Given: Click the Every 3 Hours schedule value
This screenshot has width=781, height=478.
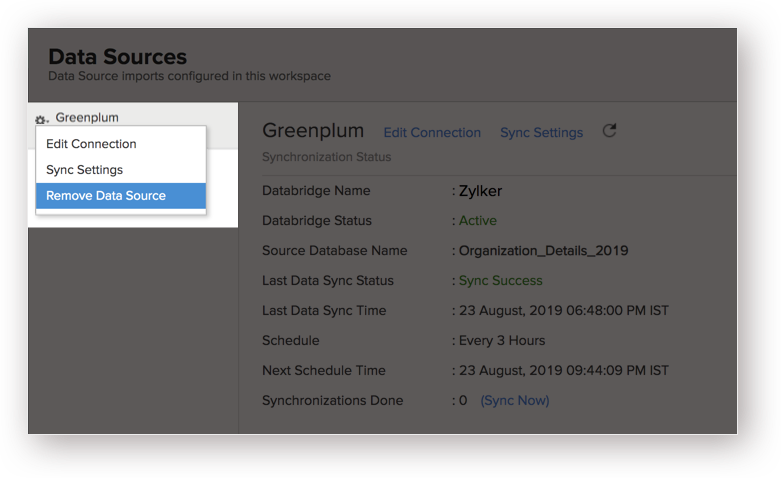Looking at the screenshot, I should (502, 341).
